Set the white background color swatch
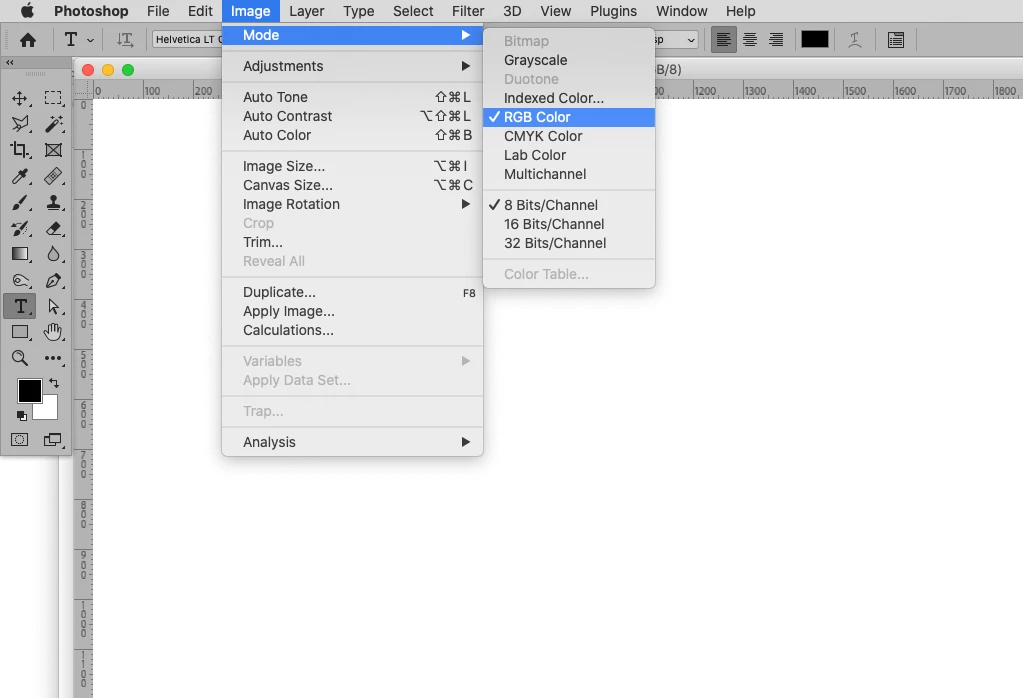The height and width of the screenshot is (698, 1023). tap(49, 411)
